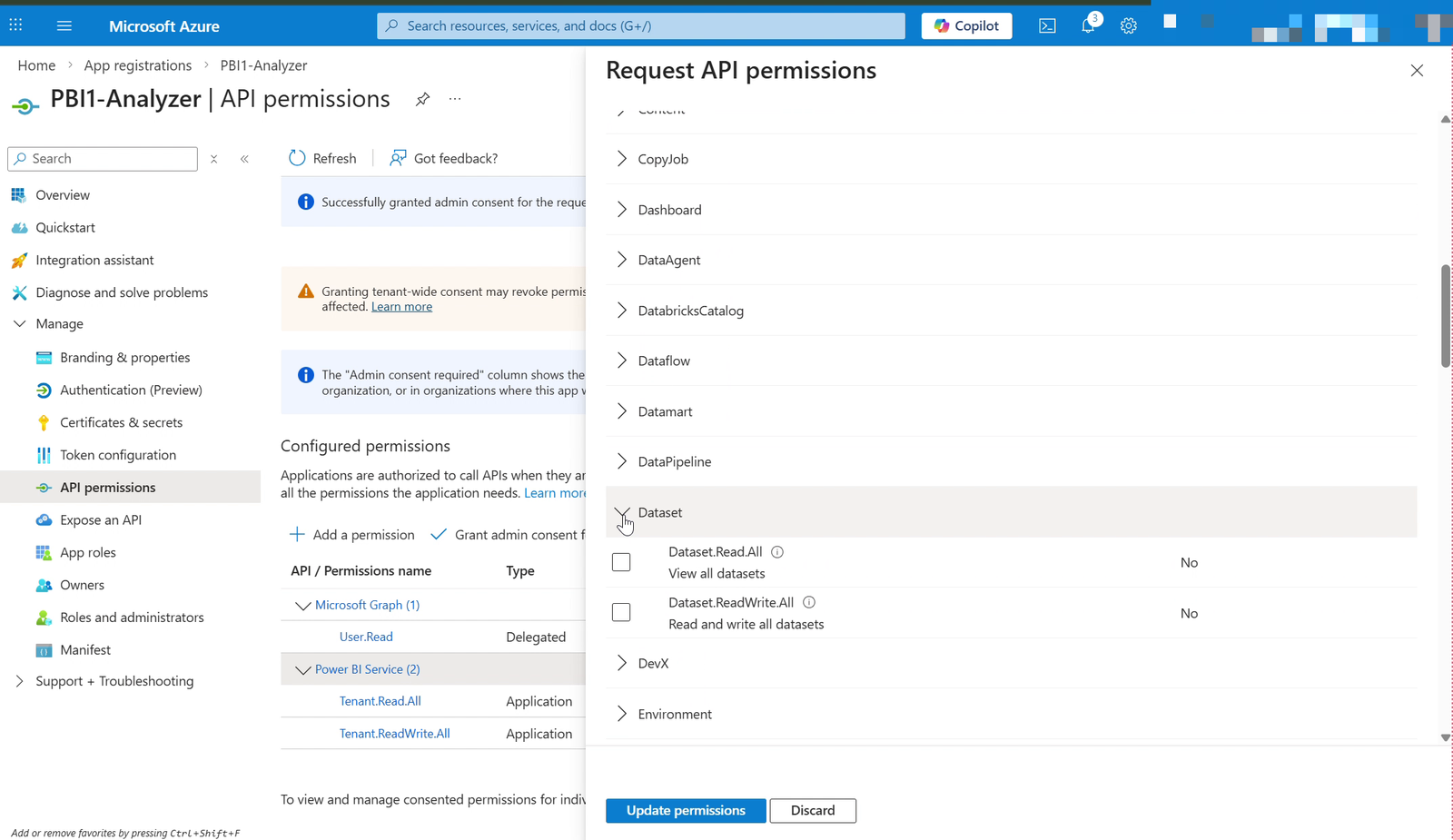
Task: Click the info icon beside Dataset.Read.All
Action: click(x=777, y=551)
